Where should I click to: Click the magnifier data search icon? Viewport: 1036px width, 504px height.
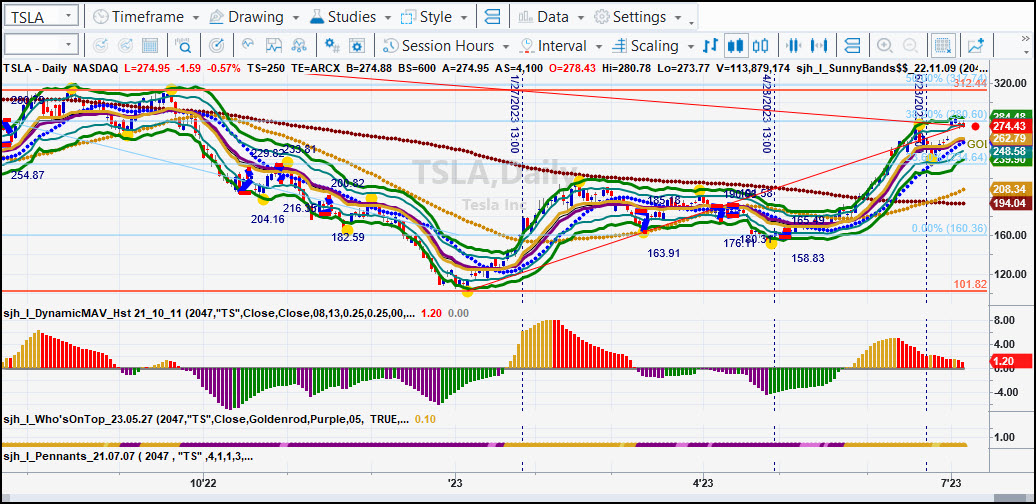(184, 46)
